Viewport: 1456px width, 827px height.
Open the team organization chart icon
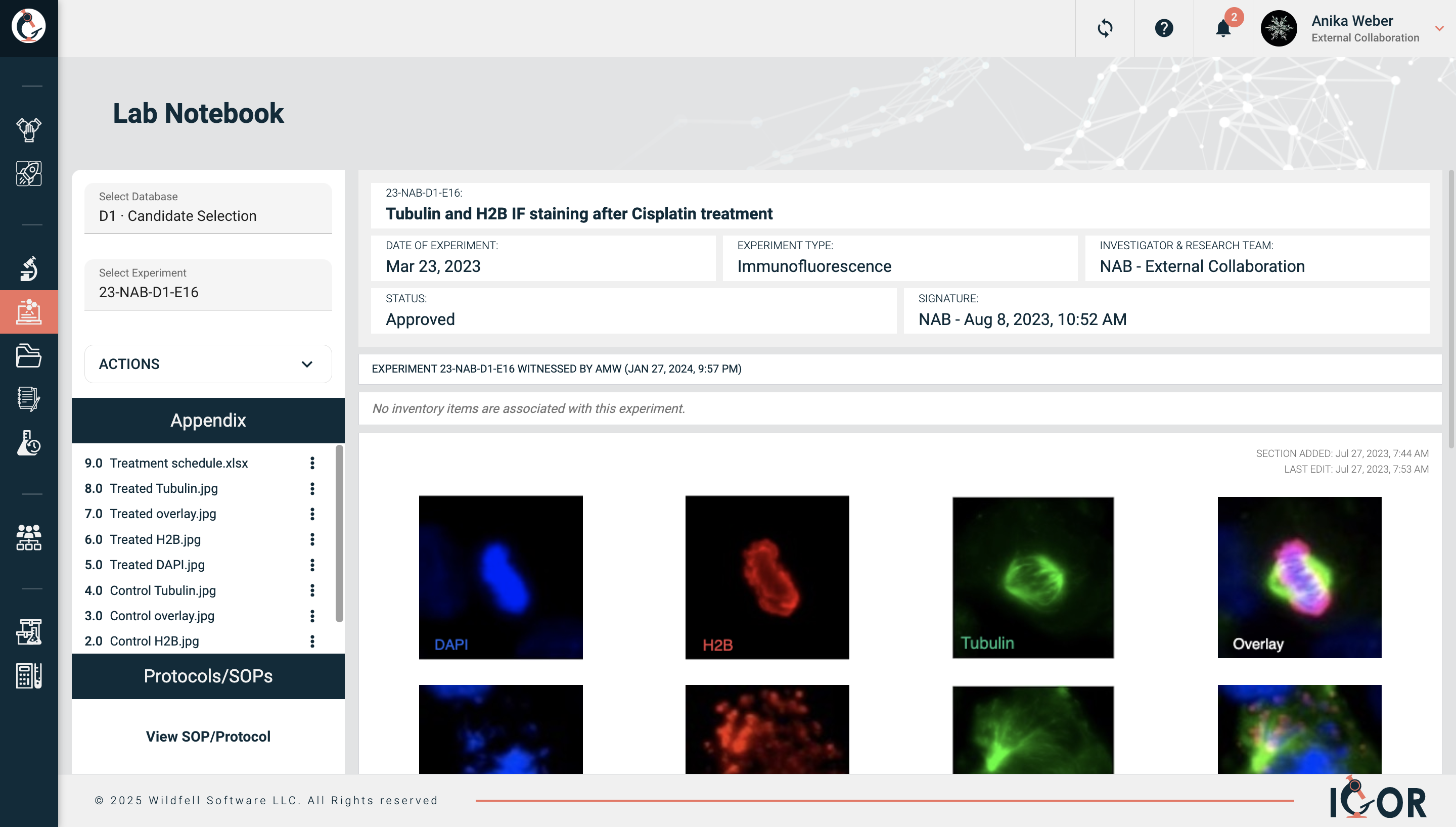28,536
